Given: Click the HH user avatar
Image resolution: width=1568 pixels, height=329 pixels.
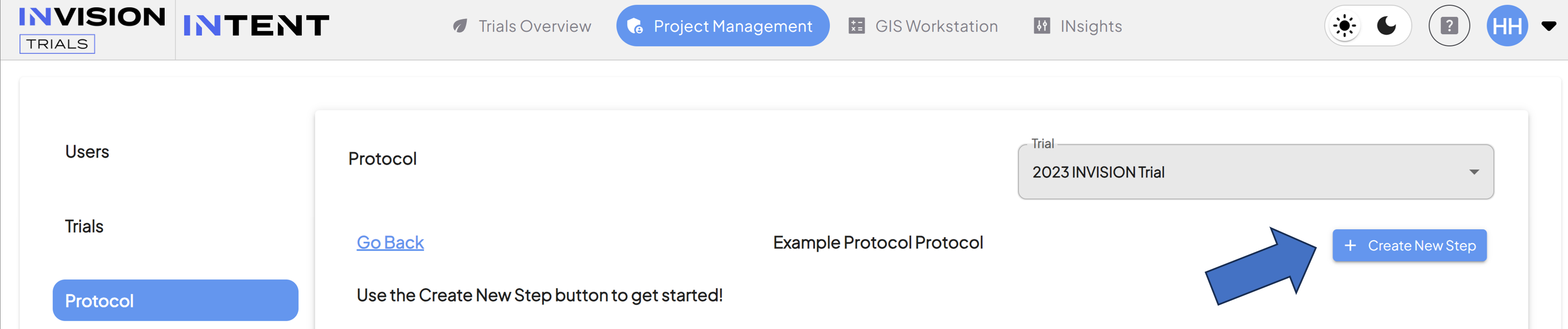Looking at the screenshot, I should 1507,26.
